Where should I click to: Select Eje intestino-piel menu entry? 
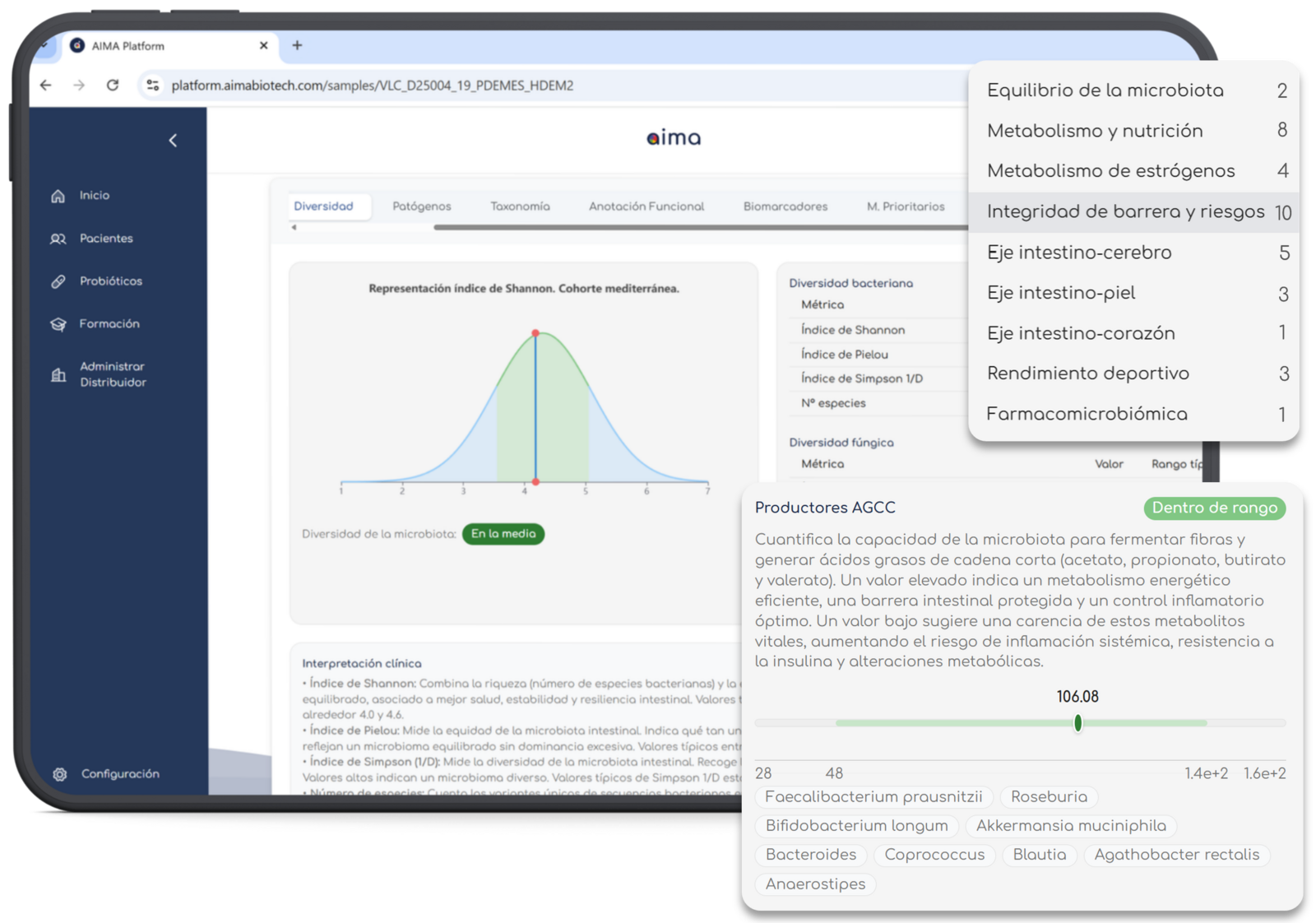[1134, 293]
